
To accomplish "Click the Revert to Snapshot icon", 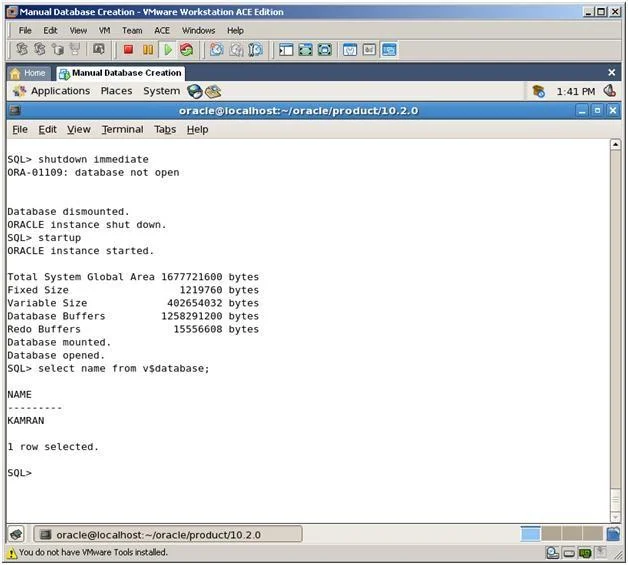I will 236,50.
